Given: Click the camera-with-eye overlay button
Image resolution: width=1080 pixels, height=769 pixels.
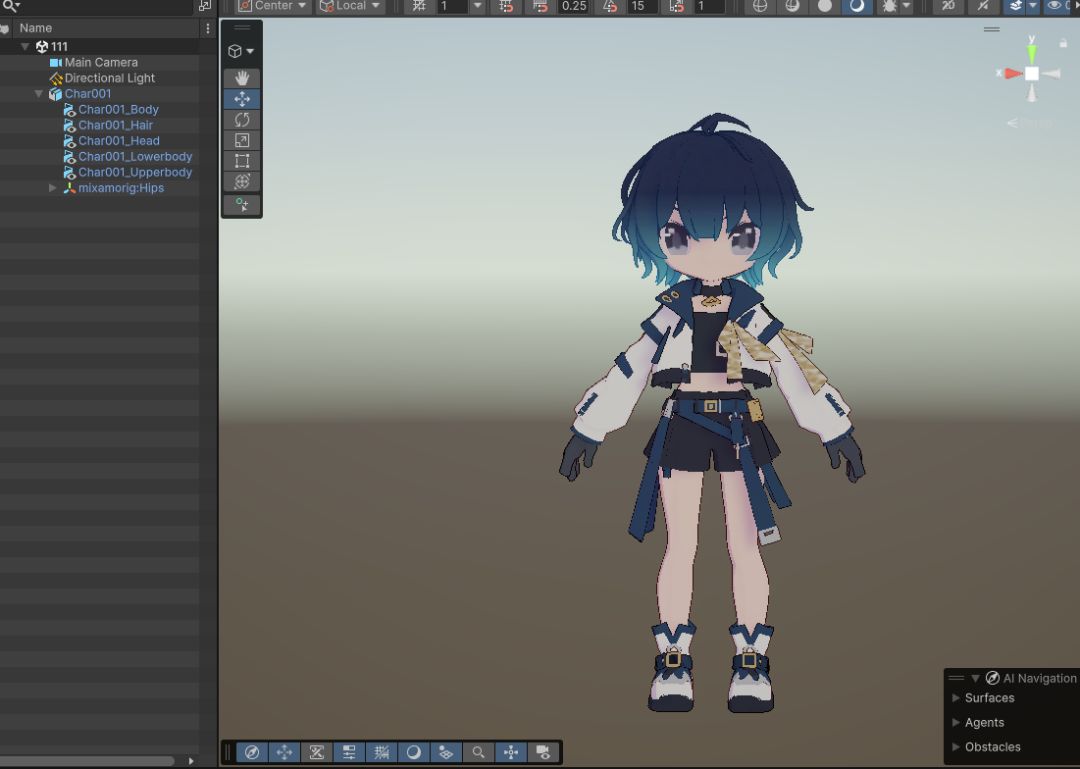Looking at the screenshot, I should pyautogui.click(x=543, y=752).
